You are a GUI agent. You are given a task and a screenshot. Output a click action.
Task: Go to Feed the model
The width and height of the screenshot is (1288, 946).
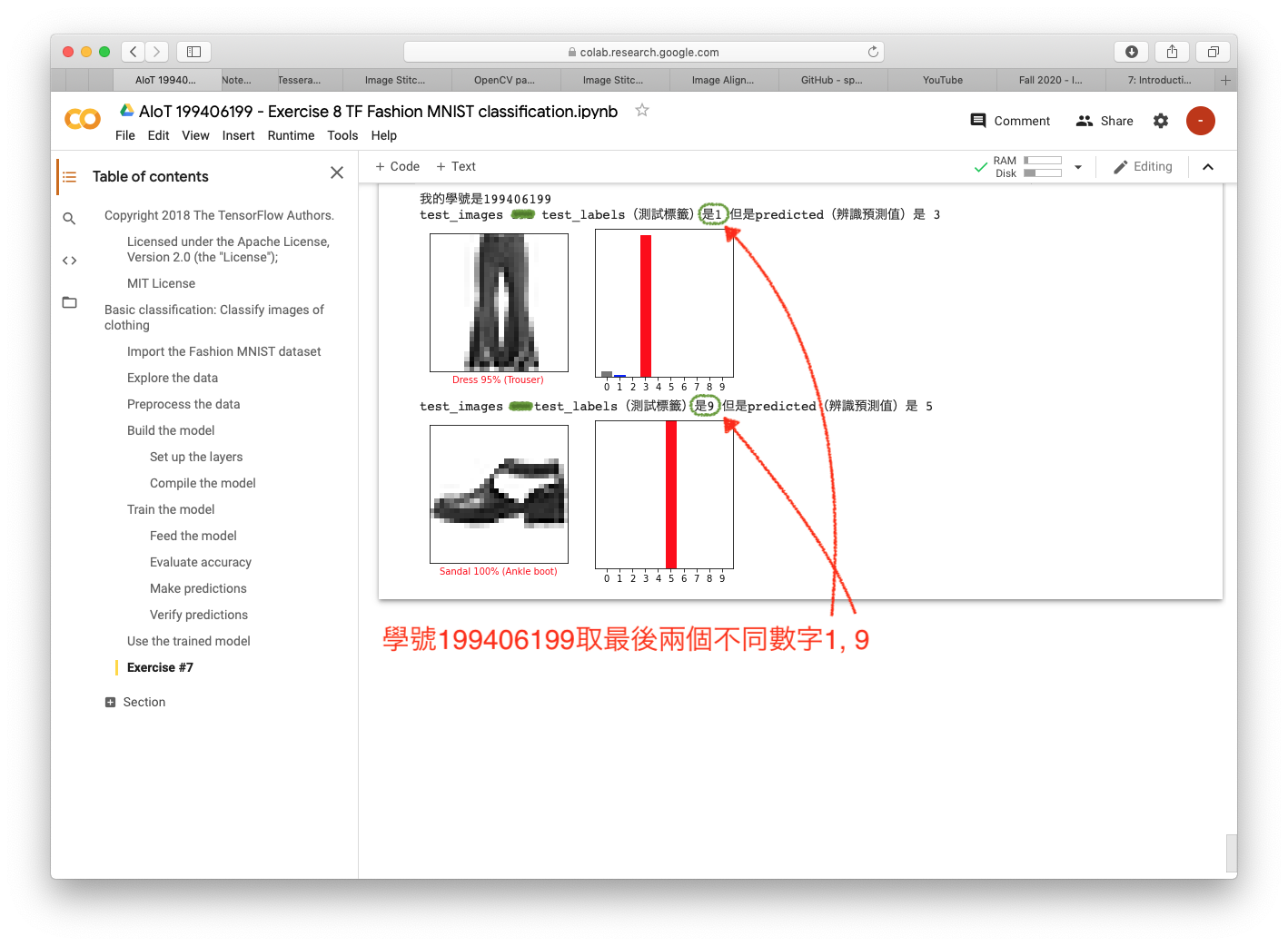(193, 536)
